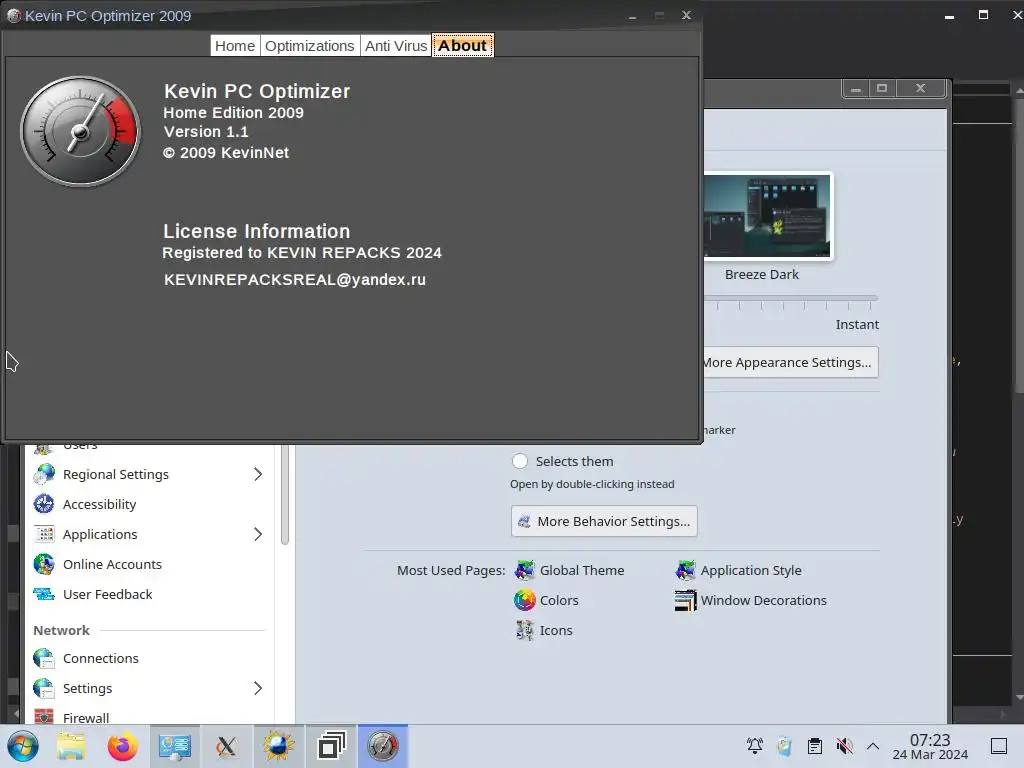
Task: Click the sun-globe taskbar icon
Action: [279, 746]
